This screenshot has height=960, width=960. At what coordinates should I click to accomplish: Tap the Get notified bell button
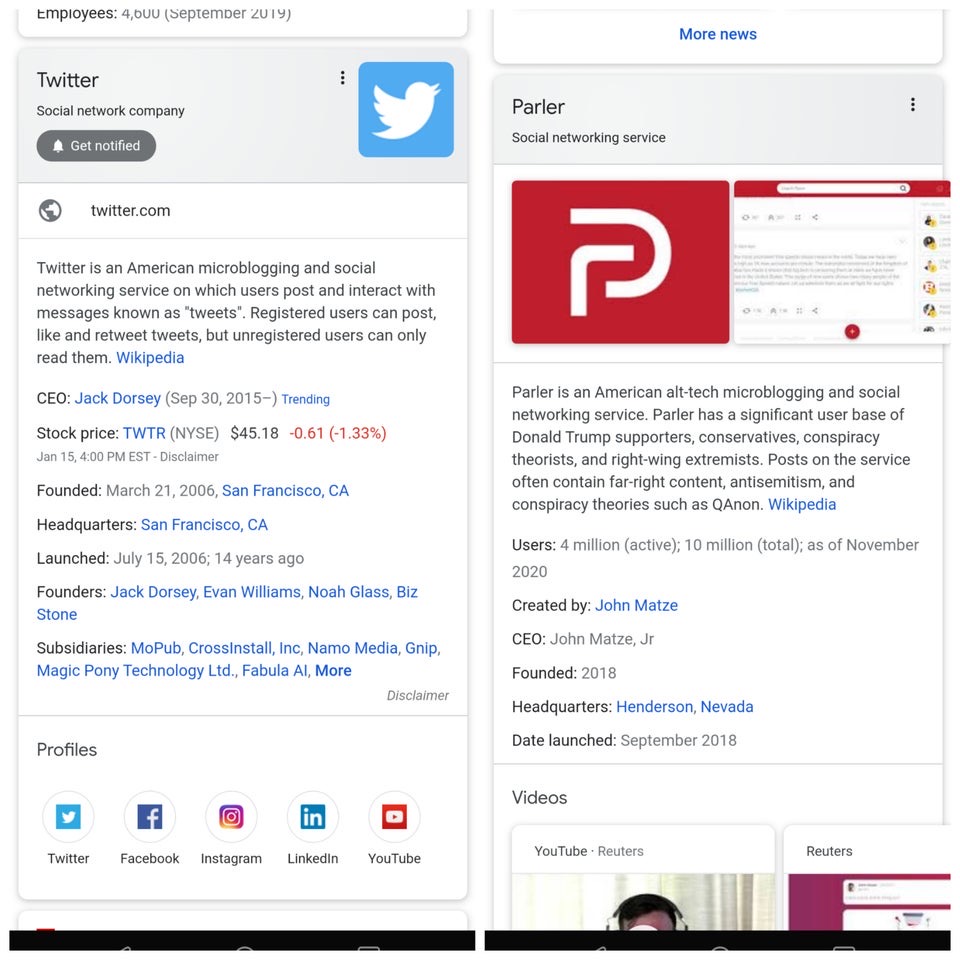click(96, 146)
